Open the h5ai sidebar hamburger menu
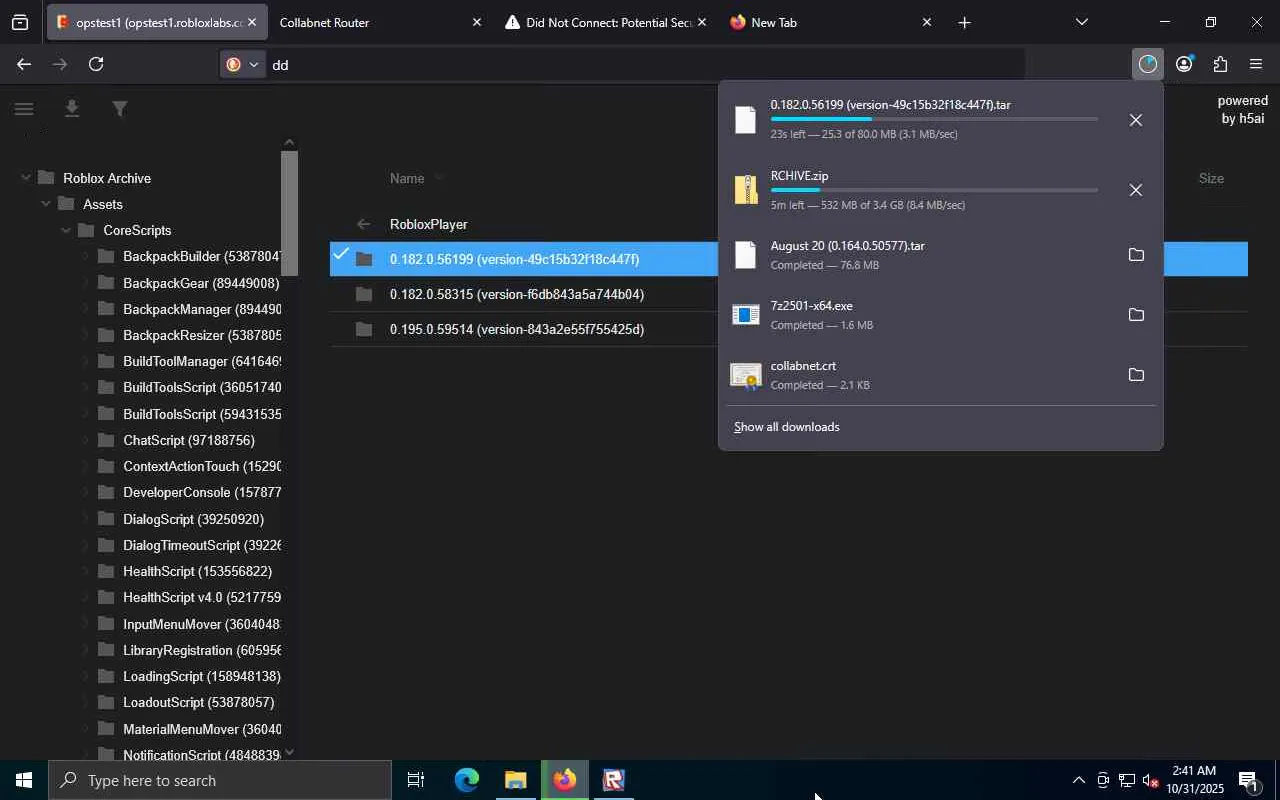The width and height of the screenshot is (1280, 800). click(24, 109)
